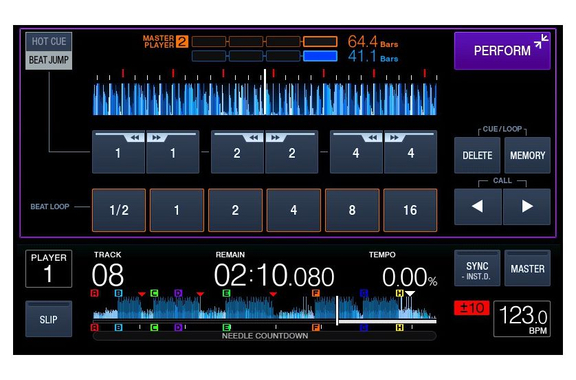Click the NEEDLE COUNTDOWN bar
576x380 pixels.
coord(265,336)
